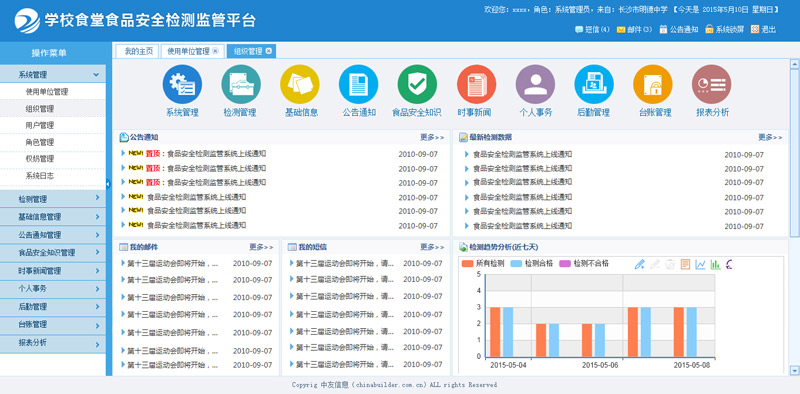Viewport: 800px width, 394px height.
Task: Expand the 基础信息管理 sidebar section
Action: click(x=53, y=217)
